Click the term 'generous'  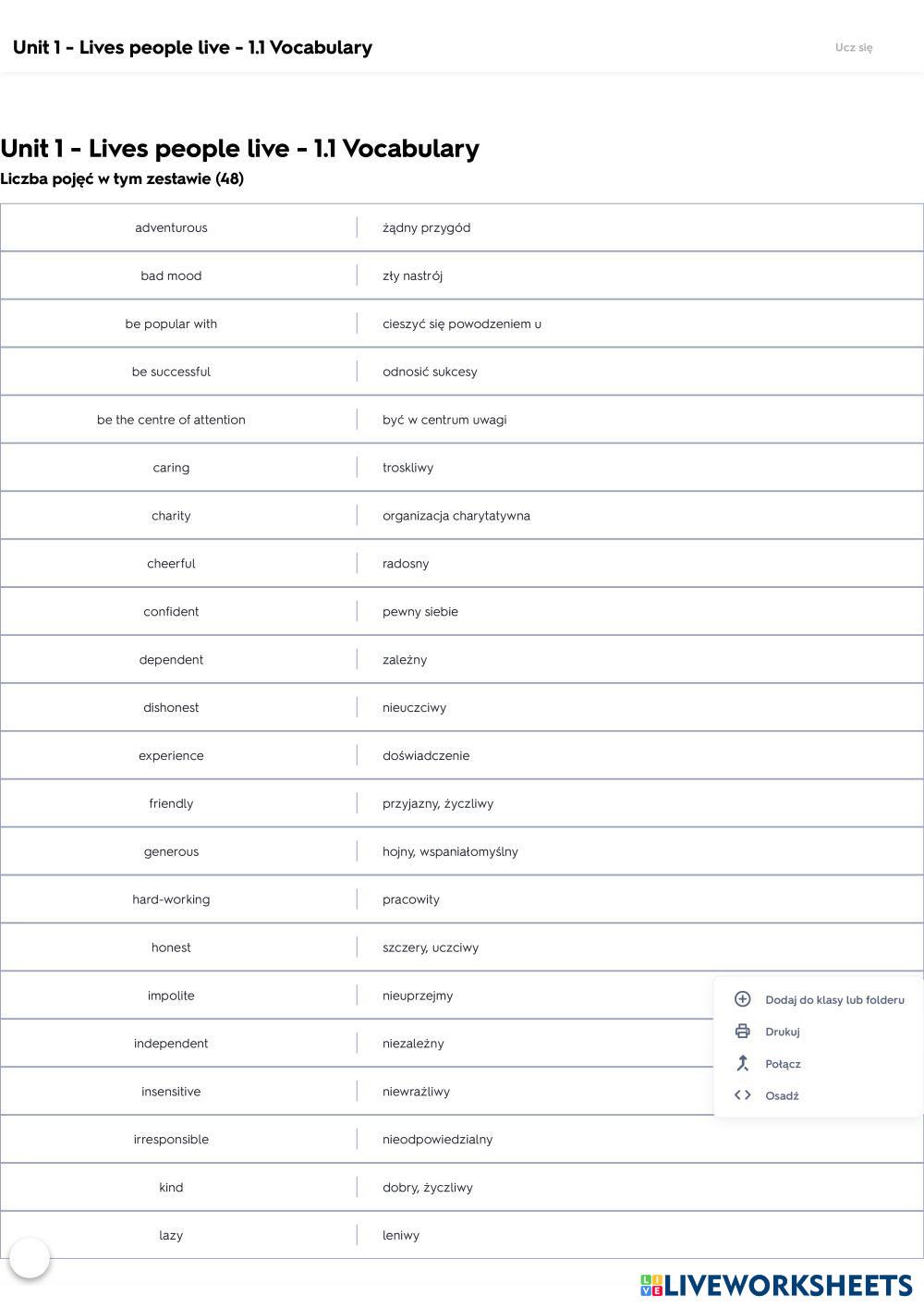[x=171, y=851]
